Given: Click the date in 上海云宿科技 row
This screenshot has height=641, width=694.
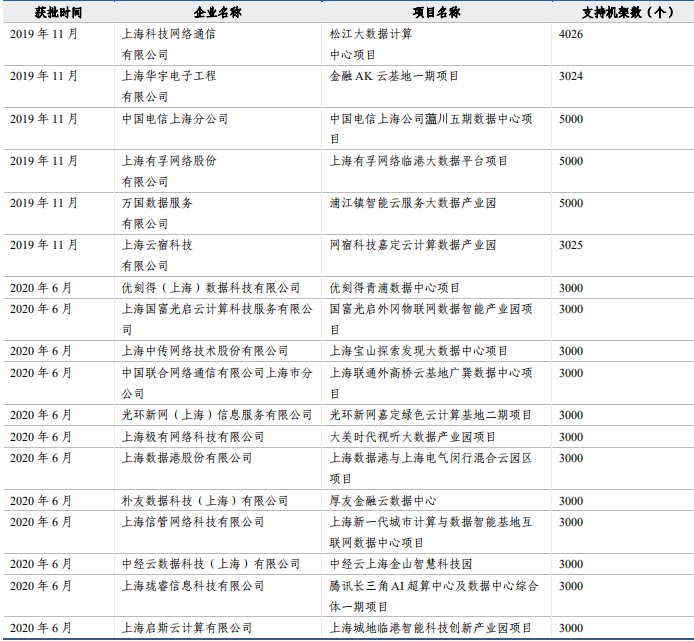Looking at the screenshot, I should [x=44, y=245].
